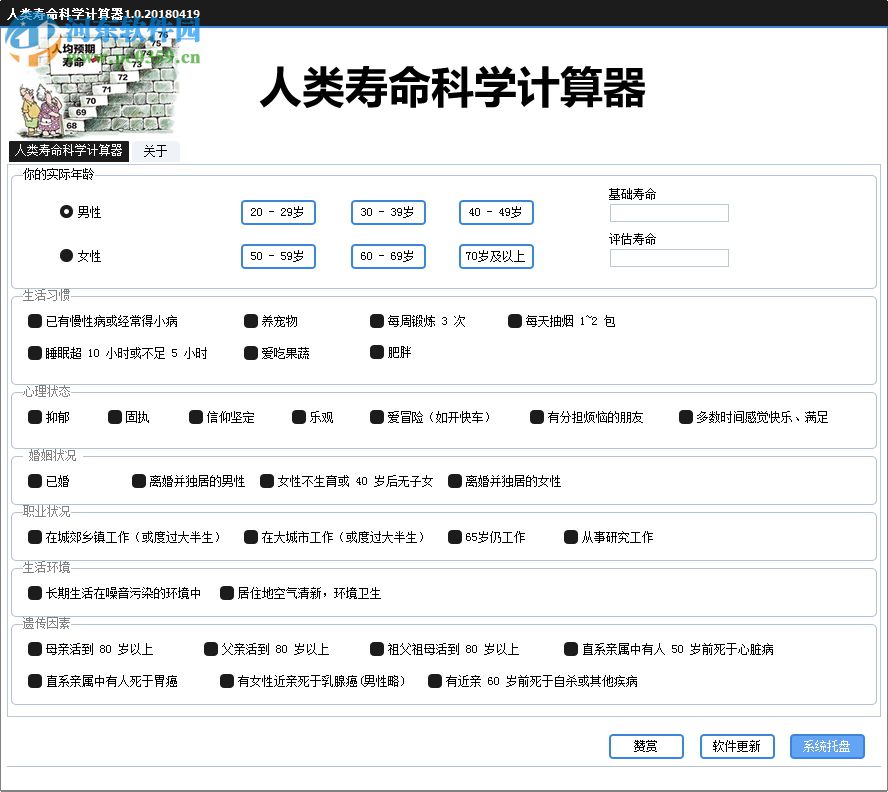This screenshot has width=888, height=792.
Task: Toggle the 肥胖 checkbox
Action: 376,353
